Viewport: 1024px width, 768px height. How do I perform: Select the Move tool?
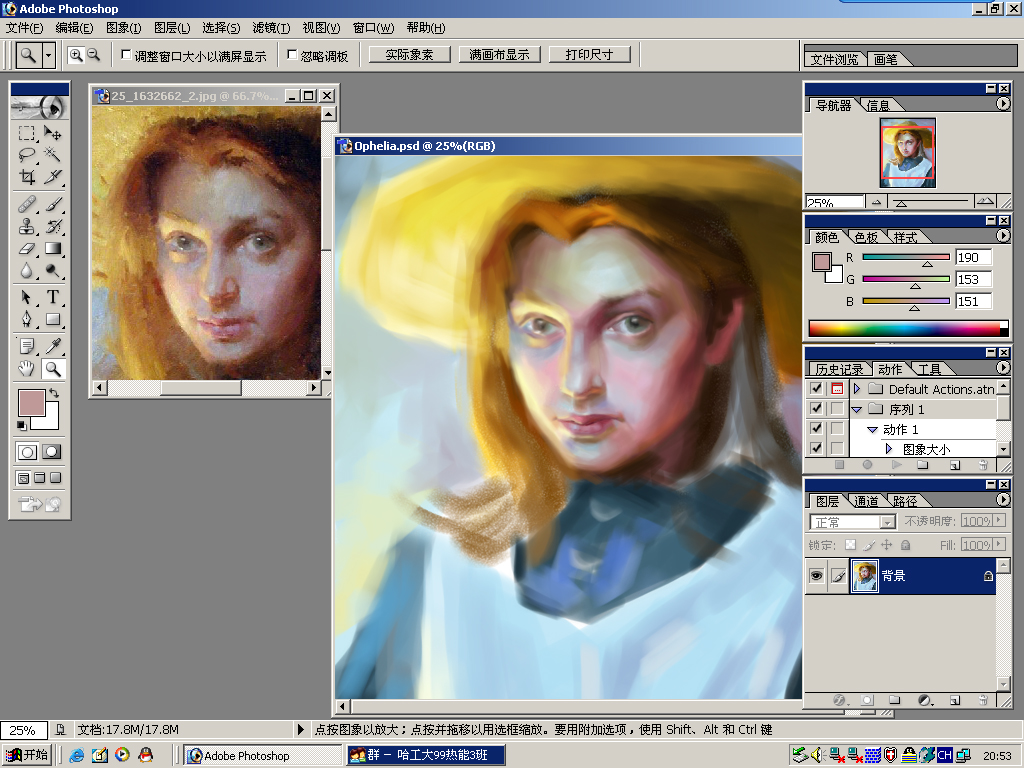pos(53,134)
